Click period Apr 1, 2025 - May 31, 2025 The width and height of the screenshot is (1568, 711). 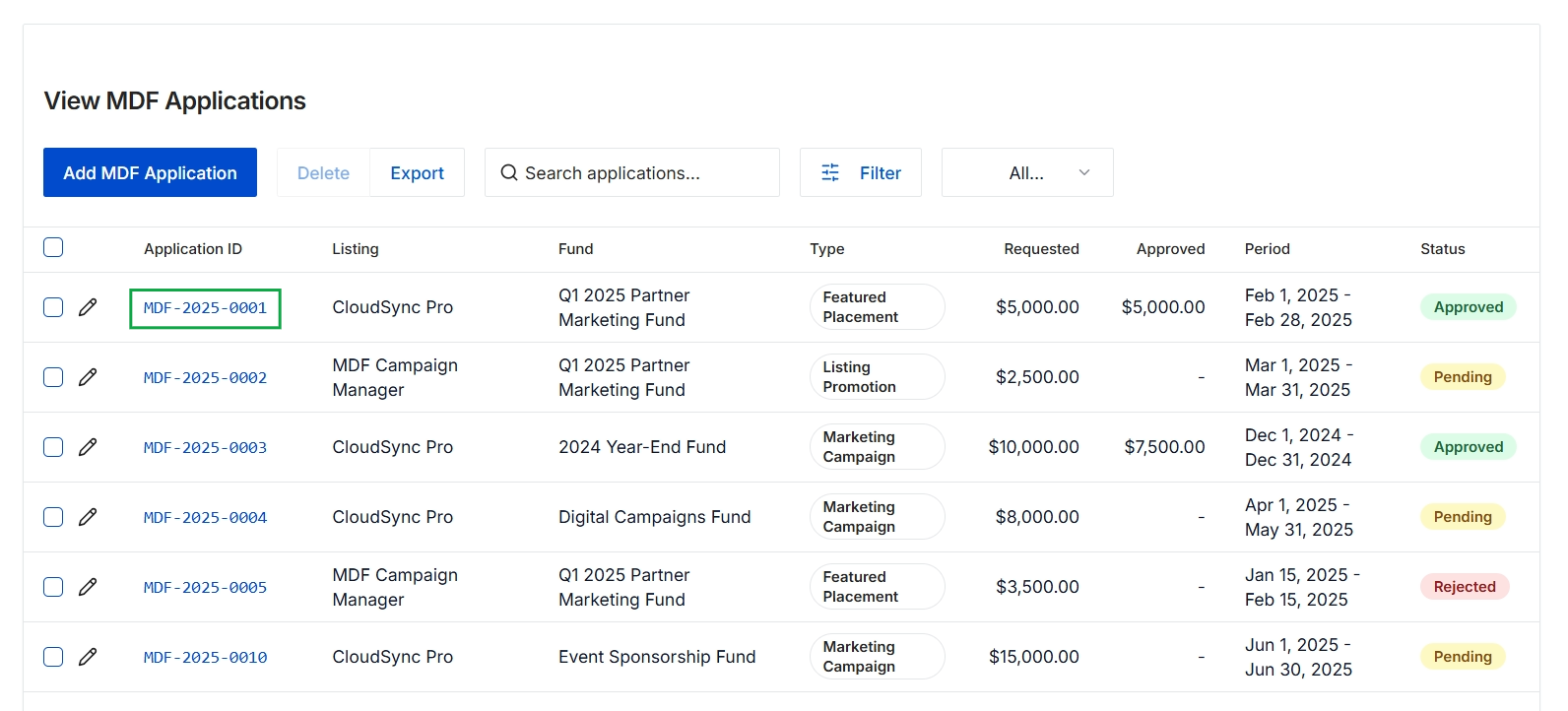pos(1299,517)
